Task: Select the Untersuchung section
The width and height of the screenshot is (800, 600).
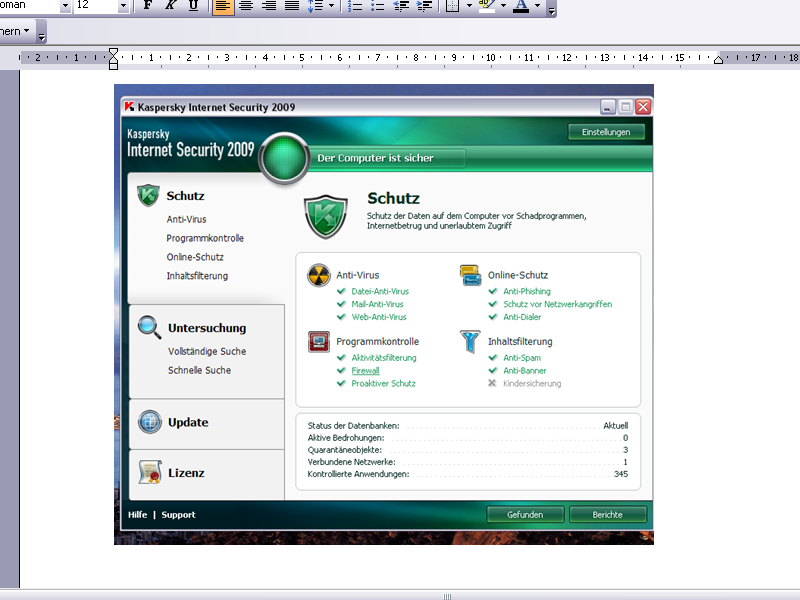Action: (x=207, y=328)
